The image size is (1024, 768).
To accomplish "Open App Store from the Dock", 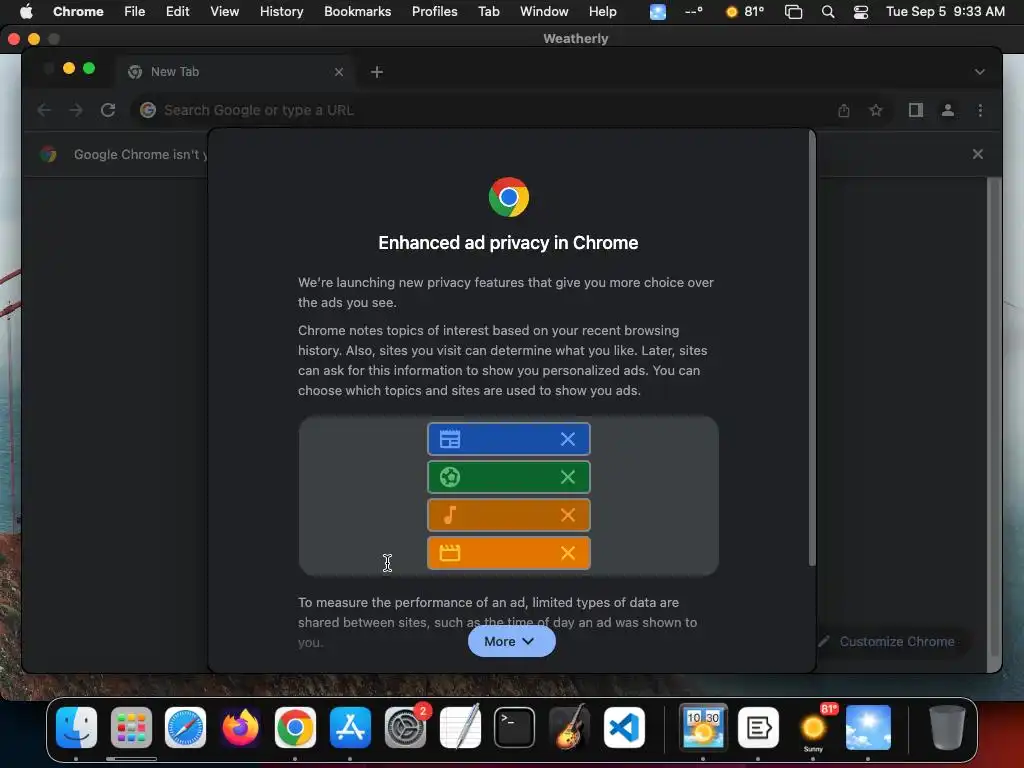I will tap(350, 728).
